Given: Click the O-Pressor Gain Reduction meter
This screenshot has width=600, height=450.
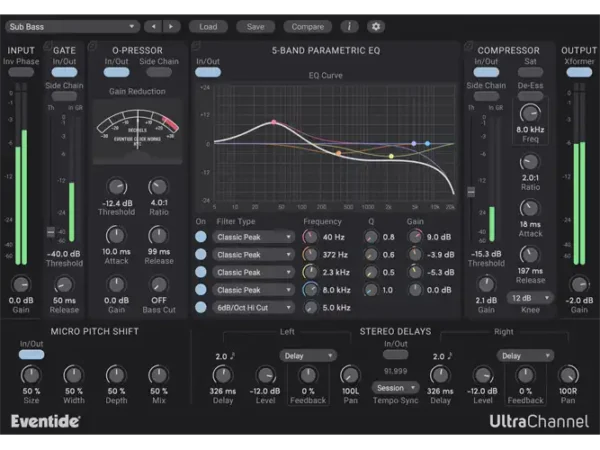Looking at the screenshot, I should [x=137, y=132].
